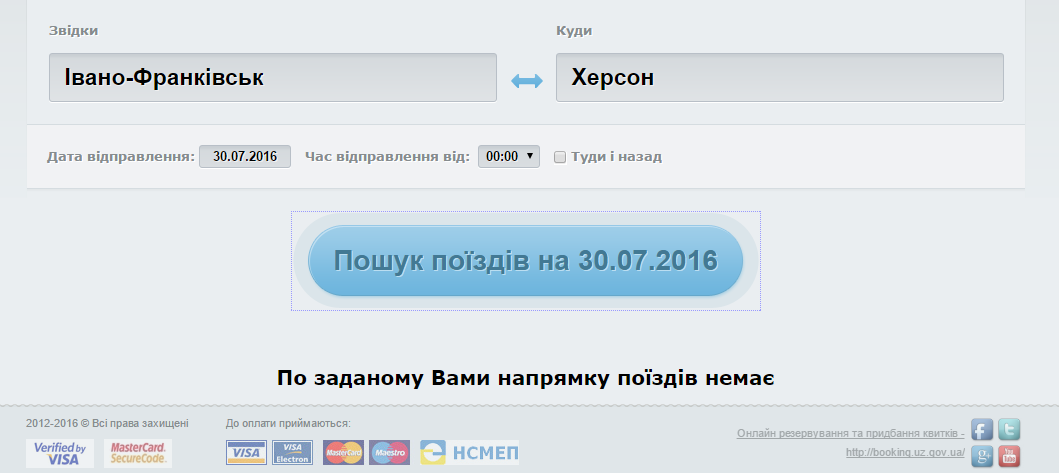Viewport: 1059px width, 473px height.
Task: Click the plain VISA card icon
Action: point(246,453)
